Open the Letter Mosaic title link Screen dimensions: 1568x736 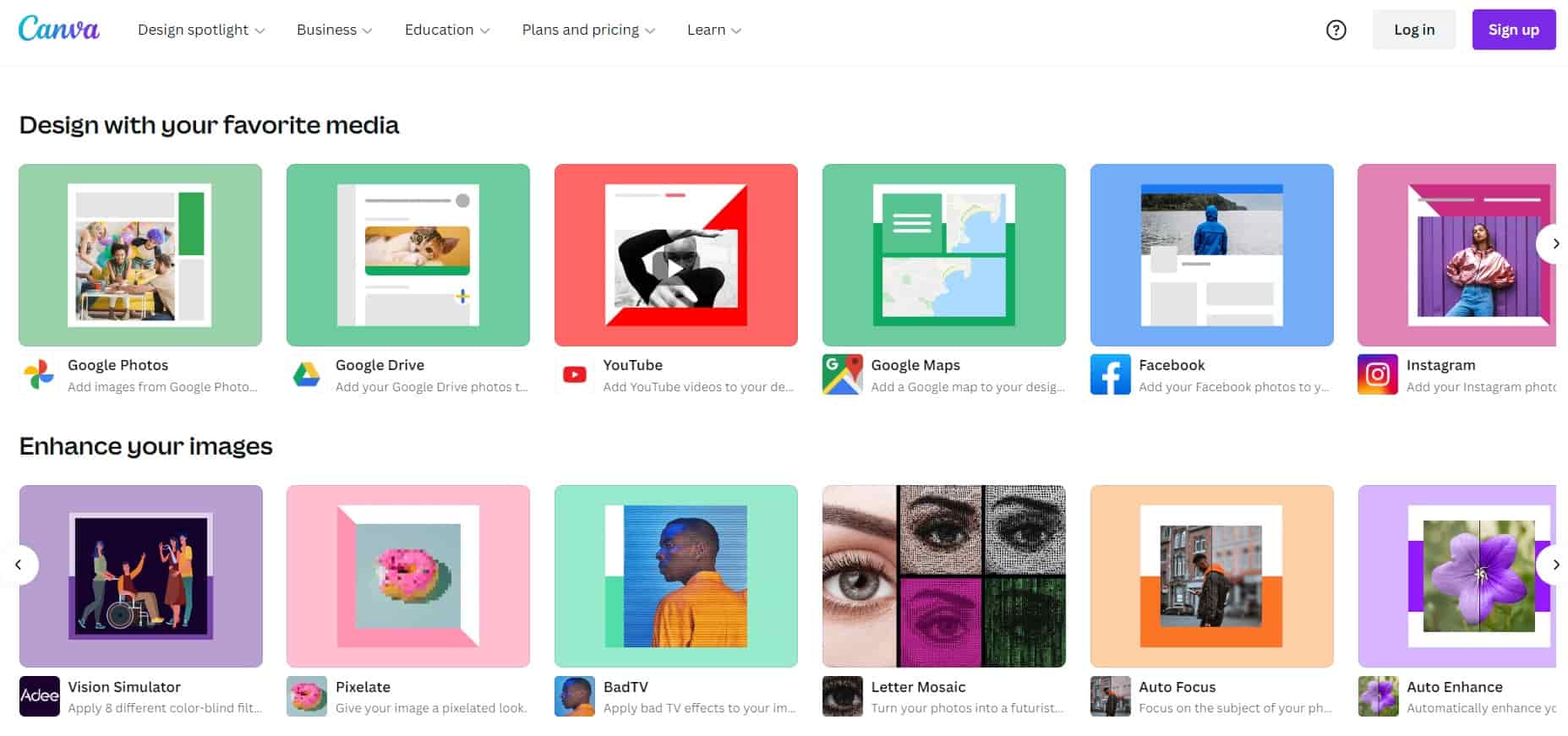tap(918, 687)
